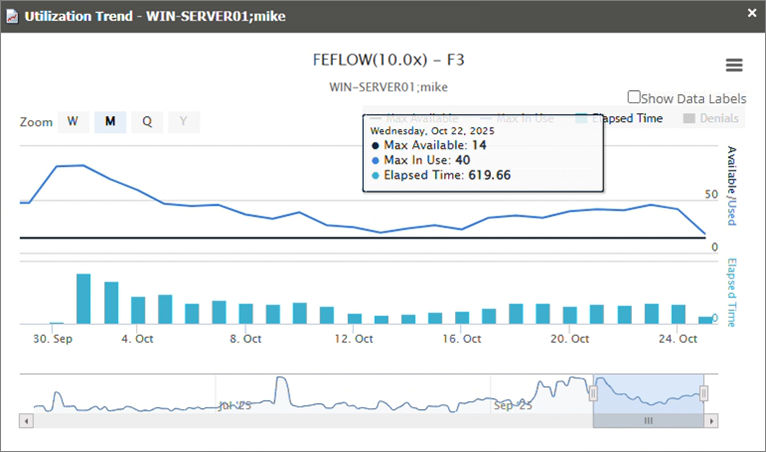Toggle the Max Available legend series
The height and width of the screenshot is (452, 766).
pyautogui.click(x=414, y=118)
